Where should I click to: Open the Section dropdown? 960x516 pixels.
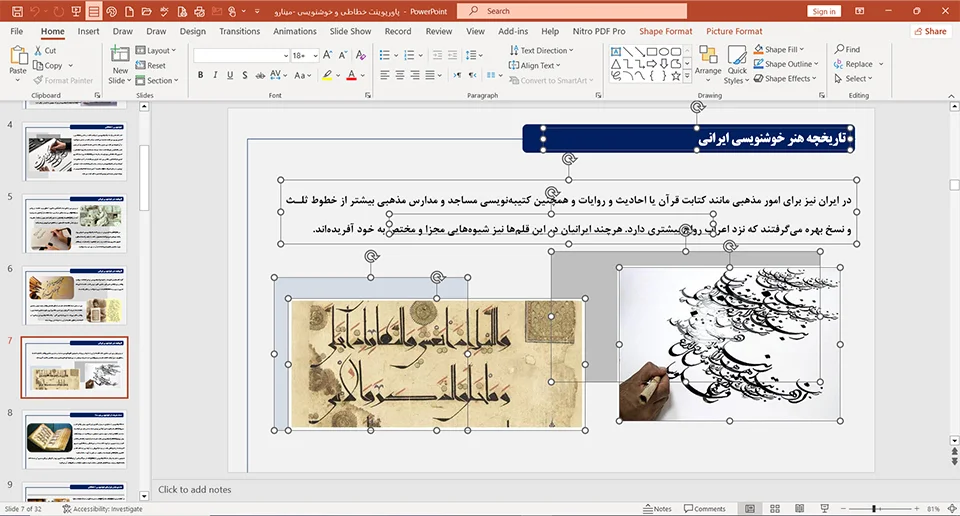(x=157, y=80)
